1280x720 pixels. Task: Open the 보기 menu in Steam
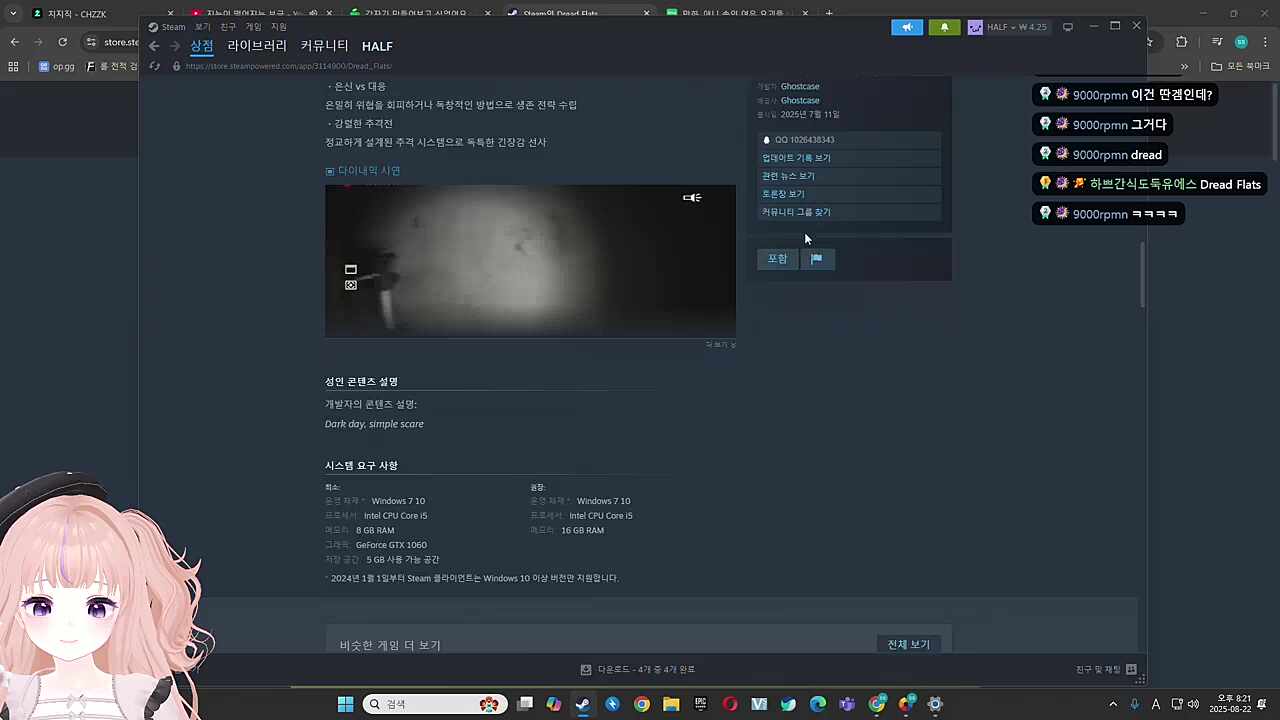(x=203, y=27)
